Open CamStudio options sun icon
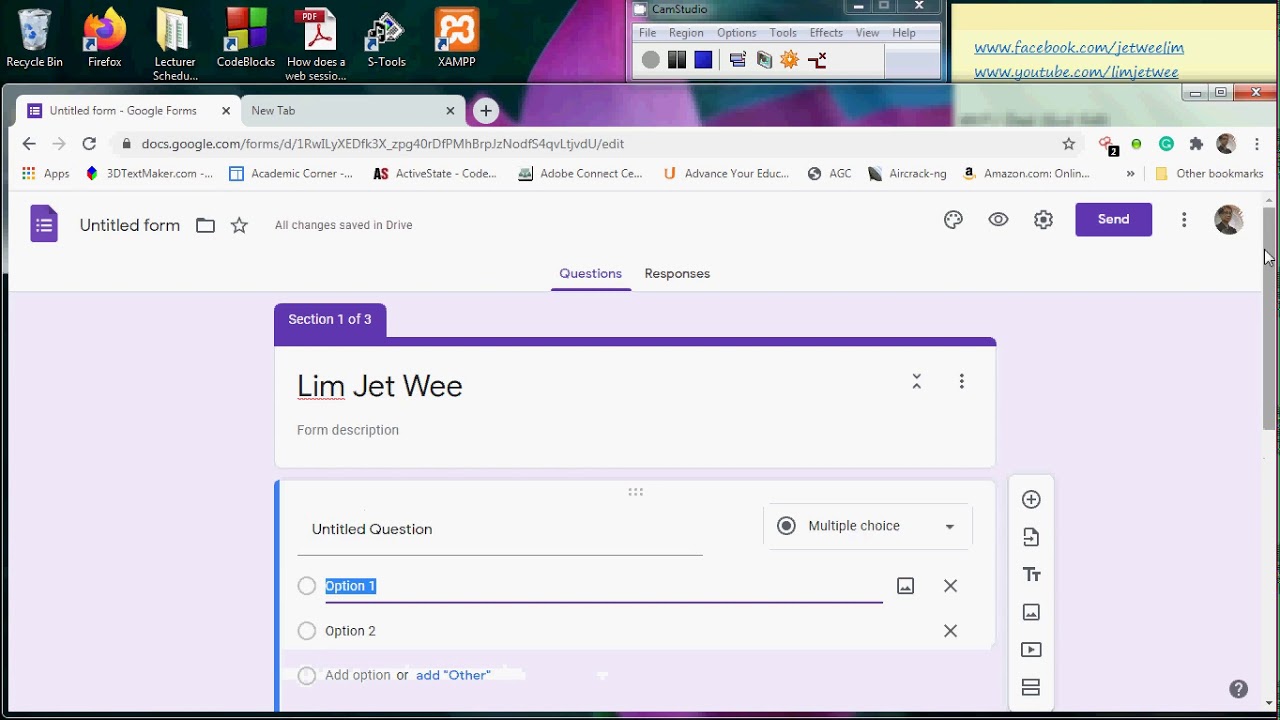Screen dimensions: 1280x720 coord(790,60)
